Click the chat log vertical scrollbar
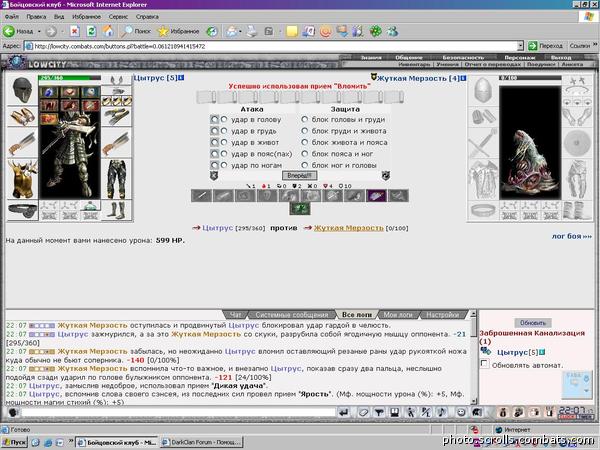The image size is (600, 450). point(473,357)
